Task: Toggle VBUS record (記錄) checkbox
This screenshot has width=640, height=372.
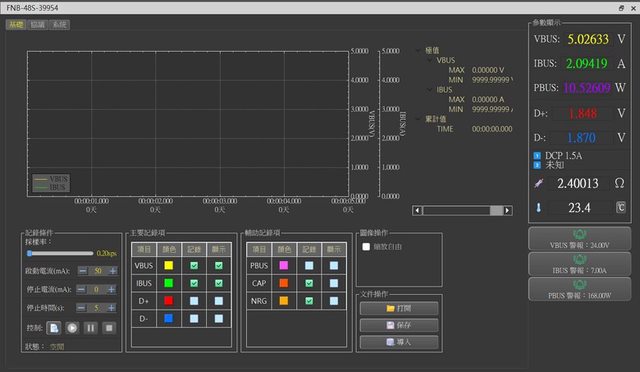Action: [194, 265]
